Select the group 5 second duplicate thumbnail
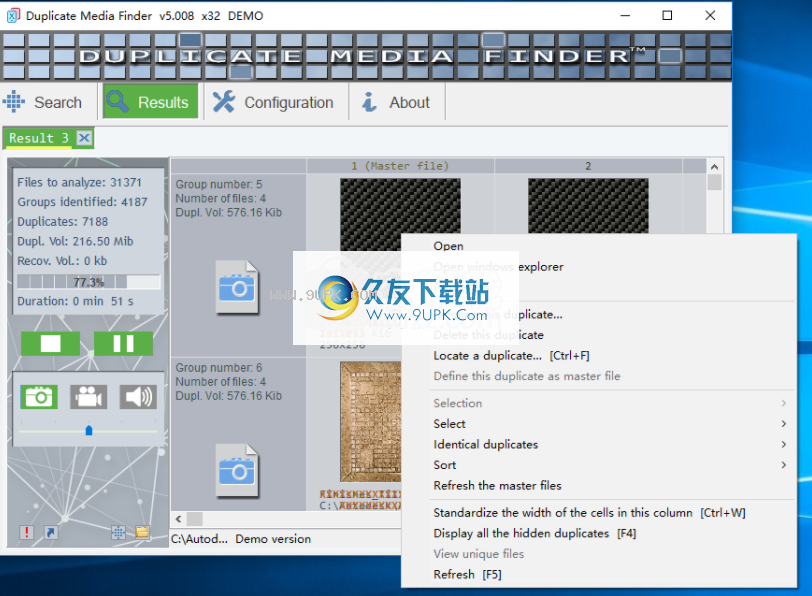The height and width of the screenshot is (596, 812). (x=588, y=206)
